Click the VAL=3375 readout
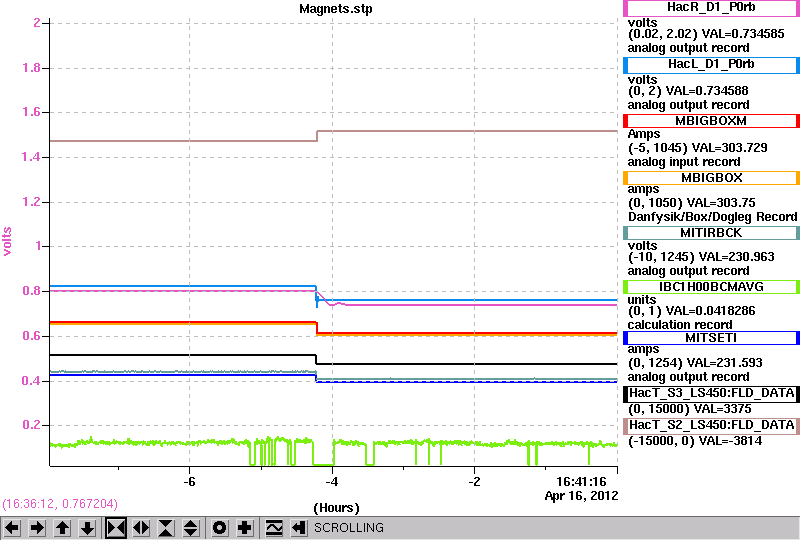 (723, 409)
